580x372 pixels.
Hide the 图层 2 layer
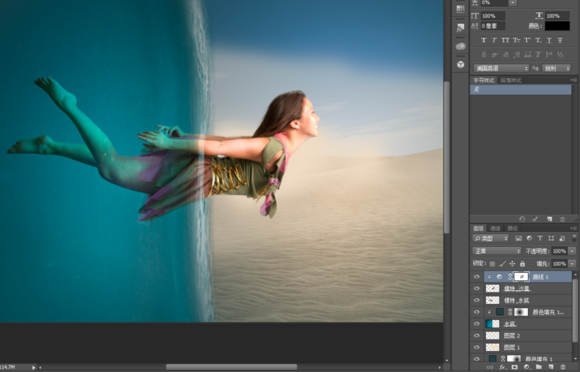point(476,336)
